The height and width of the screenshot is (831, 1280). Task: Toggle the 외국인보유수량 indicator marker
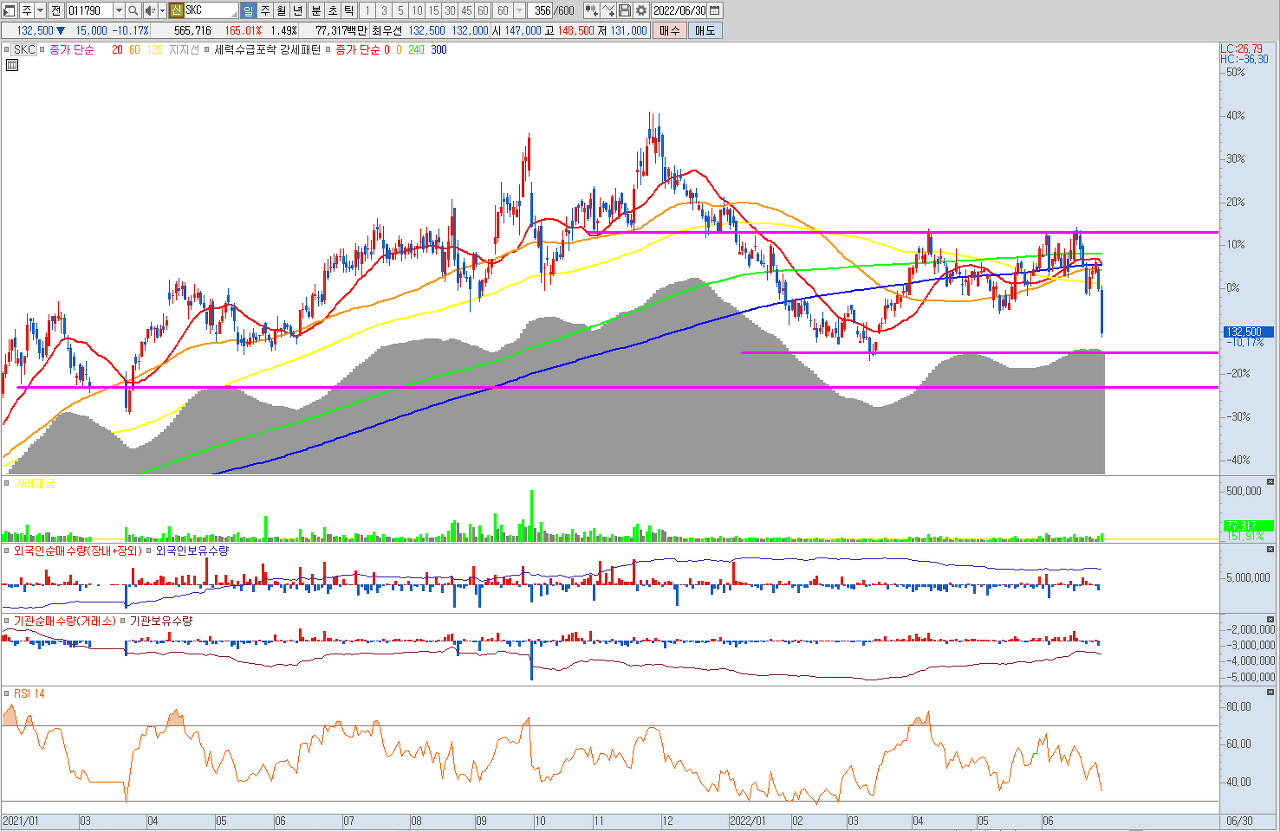pos(148,550)
